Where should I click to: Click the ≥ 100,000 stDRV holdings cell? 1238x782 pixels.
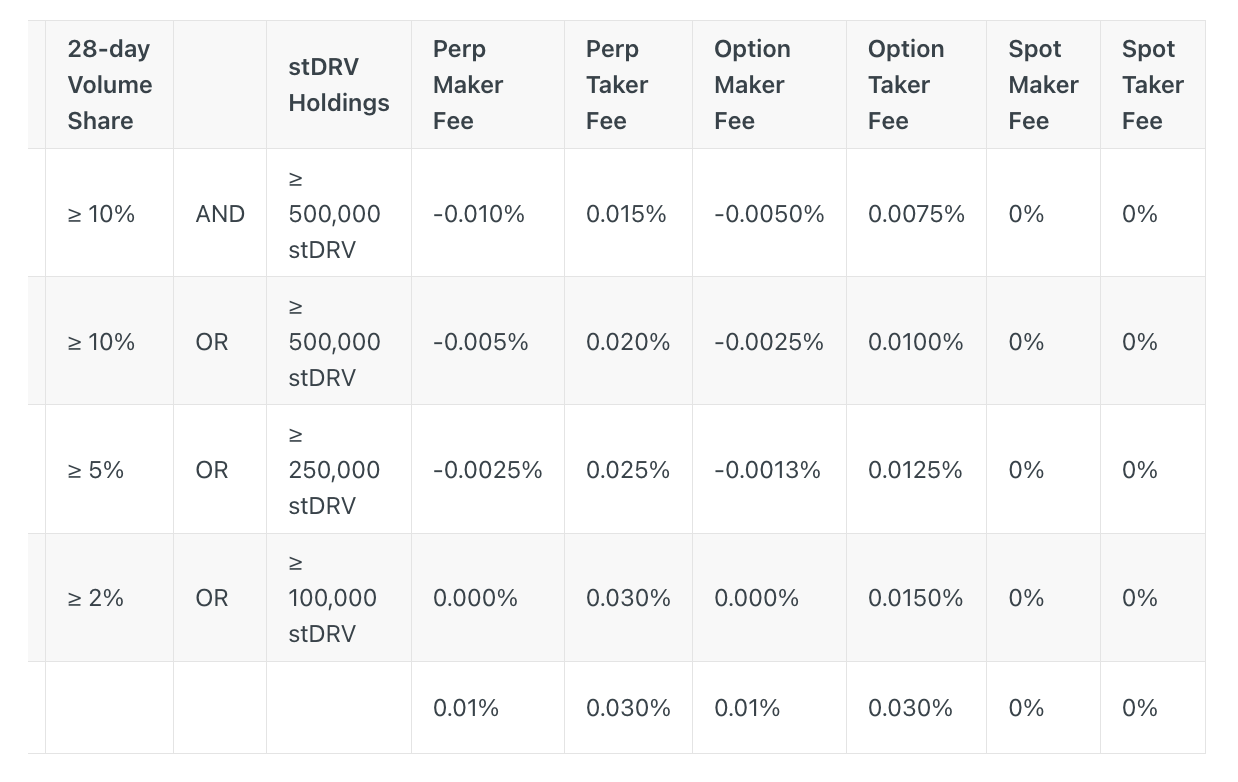point(339,598)
